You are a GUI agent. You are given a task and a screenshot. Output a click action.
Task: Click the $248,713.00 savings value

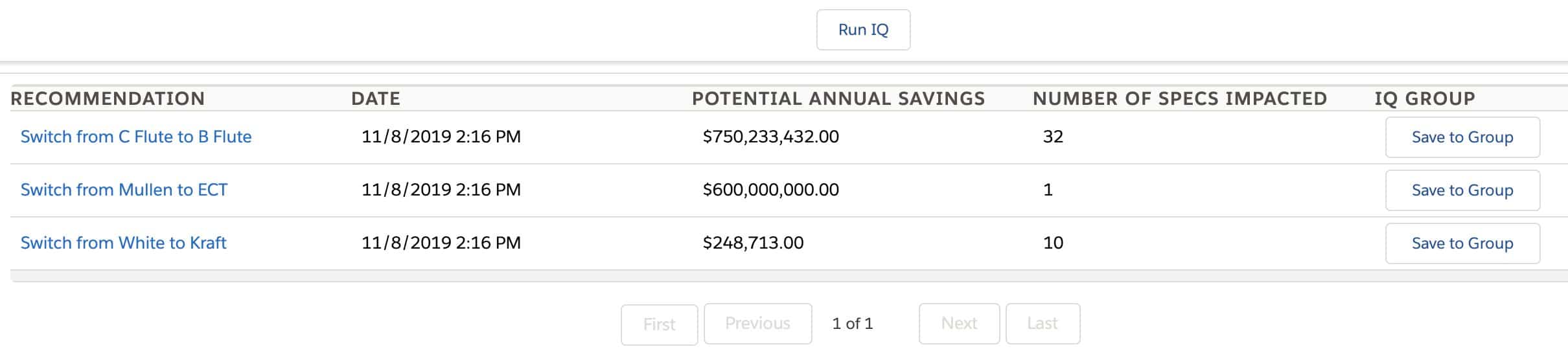point(753,243)
